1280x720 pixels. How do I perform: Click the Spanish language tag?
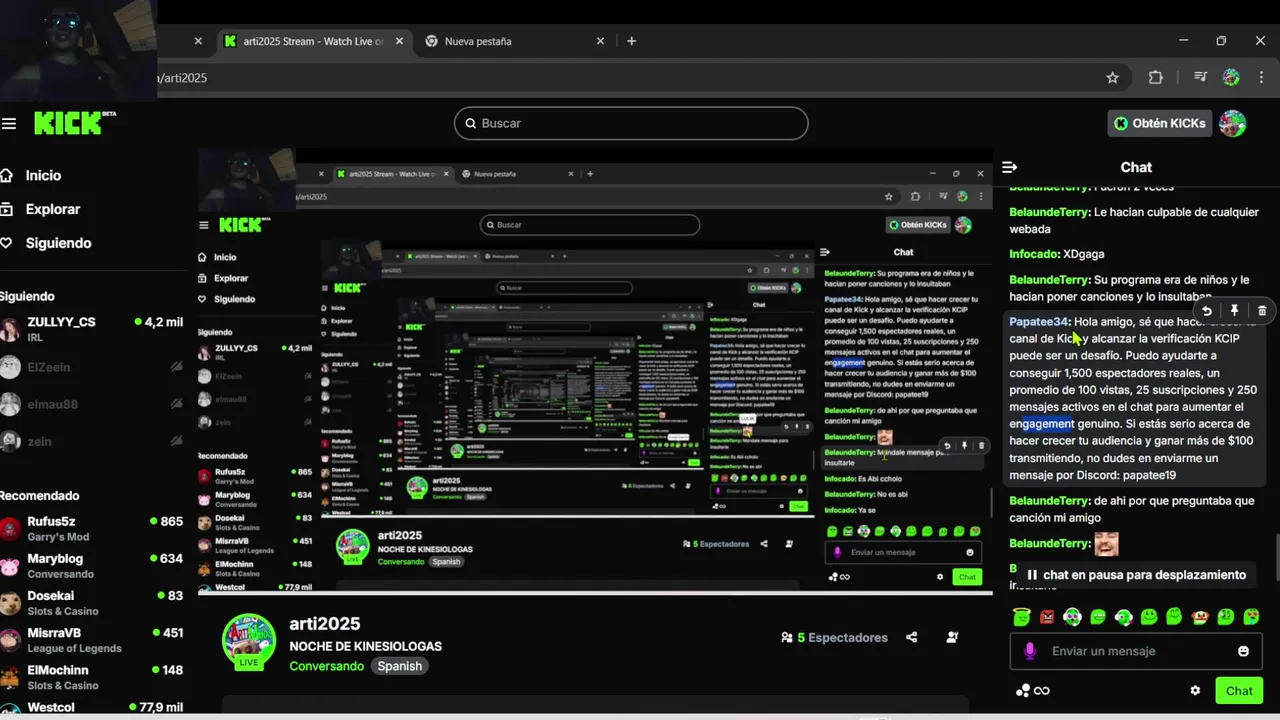pos(399,666)
